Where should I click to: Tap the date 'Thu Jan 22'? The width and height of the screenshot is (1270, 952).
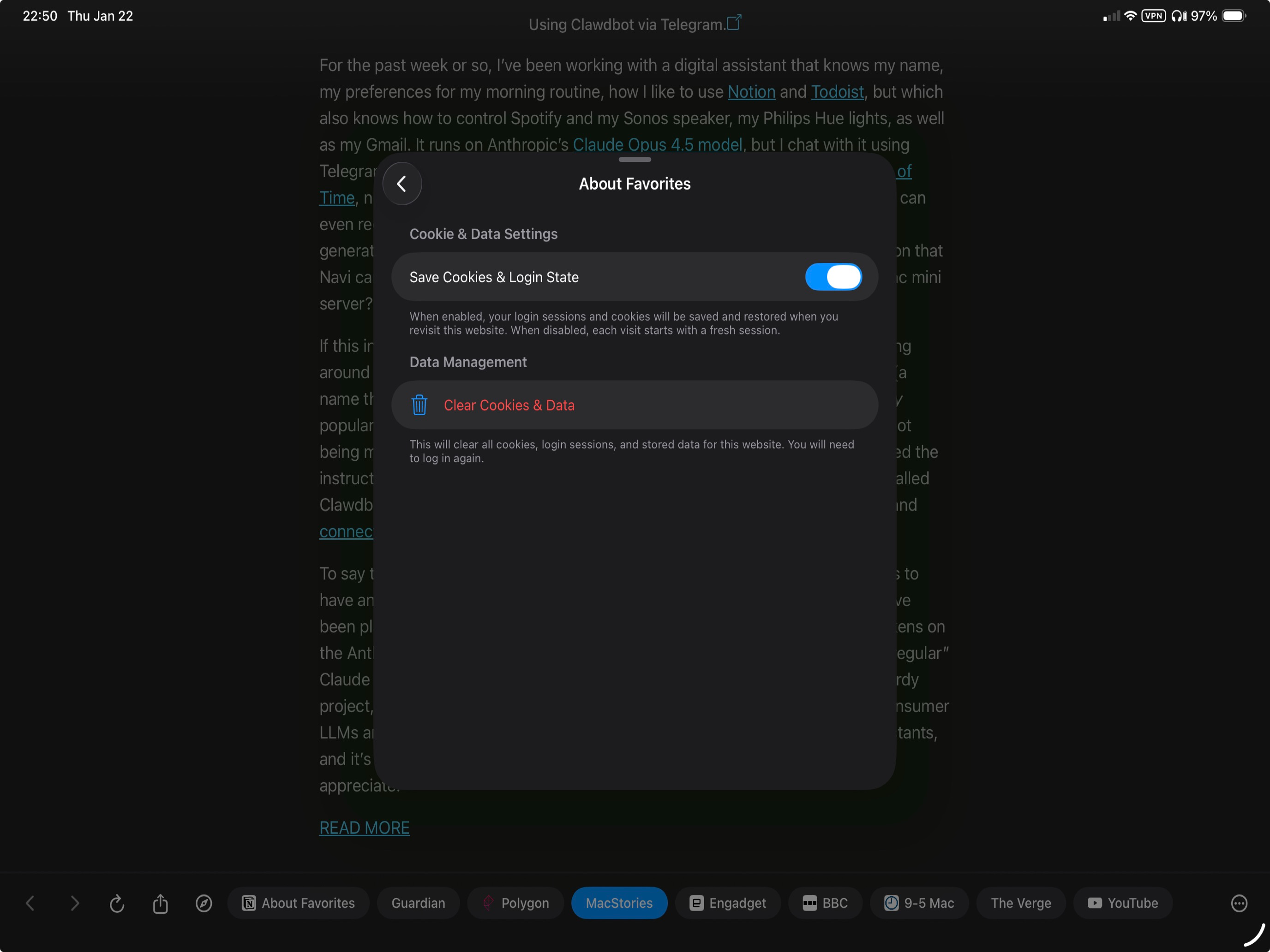pyautogui.click(x=101, y=16)
